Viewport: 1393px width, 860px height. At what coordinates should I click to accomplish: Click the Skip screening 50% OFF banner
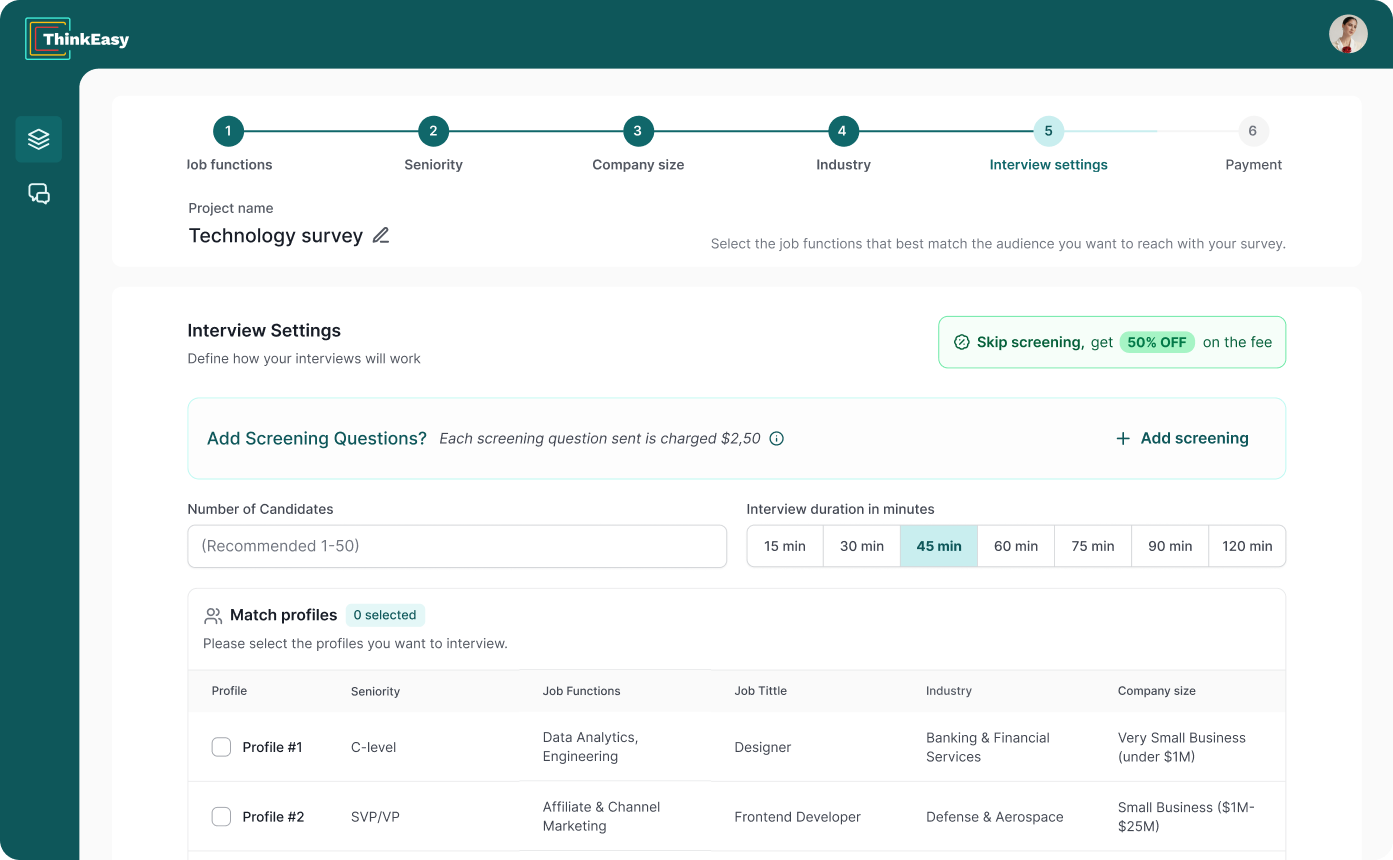(x=1112, y=342)
